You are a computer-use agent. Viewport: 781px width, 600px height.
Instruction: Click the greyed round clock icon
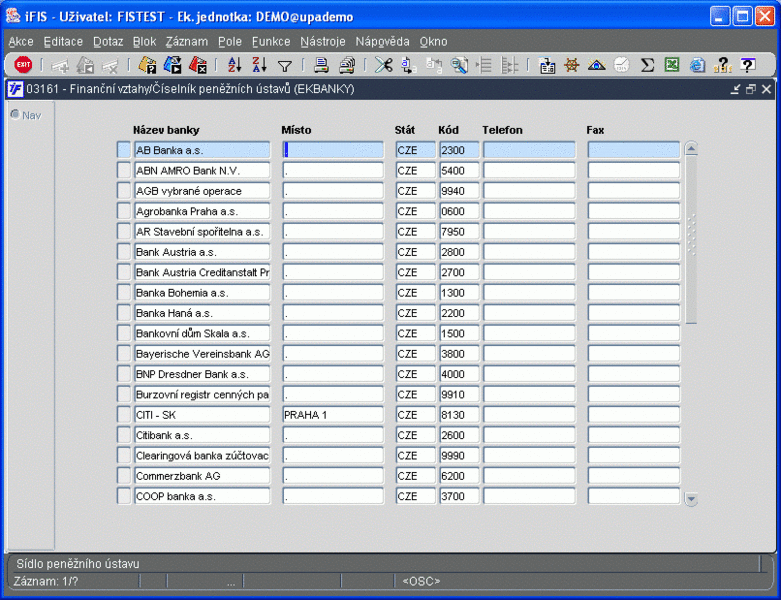pyautogui.click(x=622, y=65)
